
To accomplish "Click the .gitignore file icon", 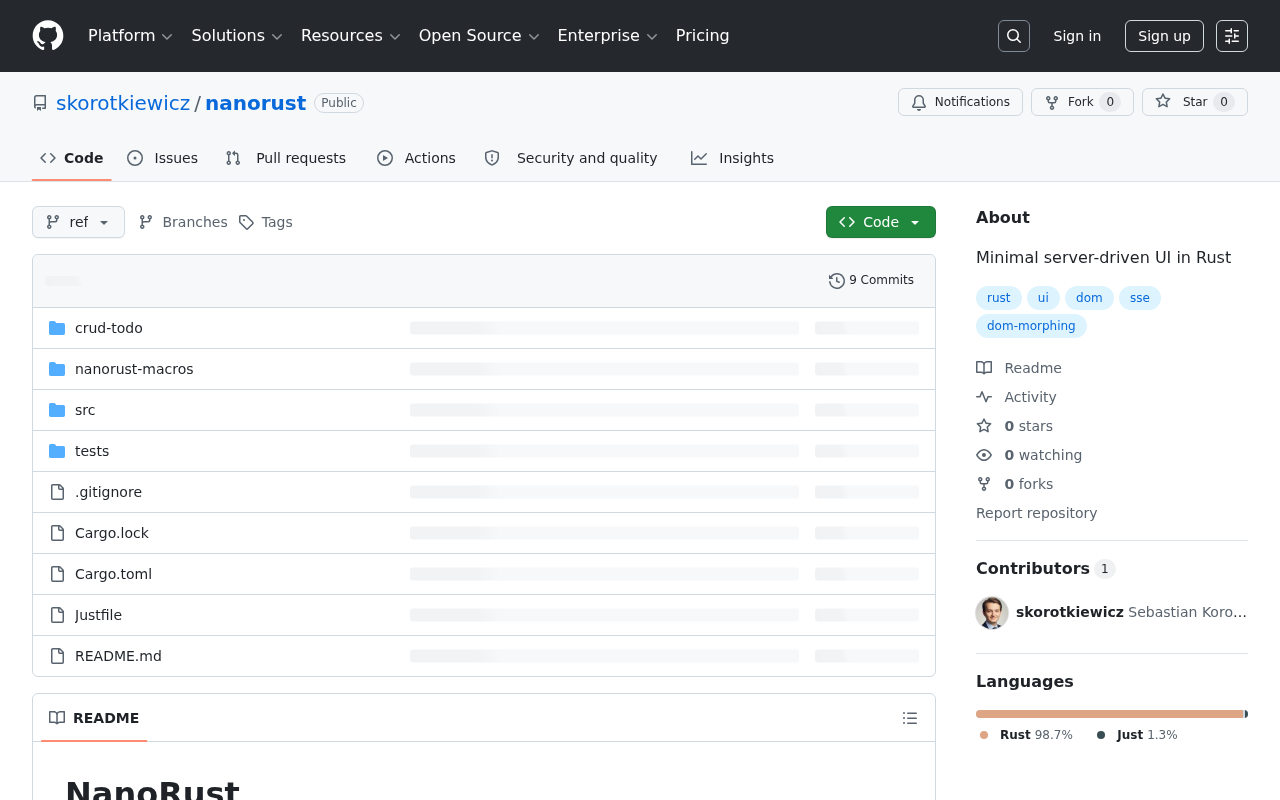I will pos(57,492).
